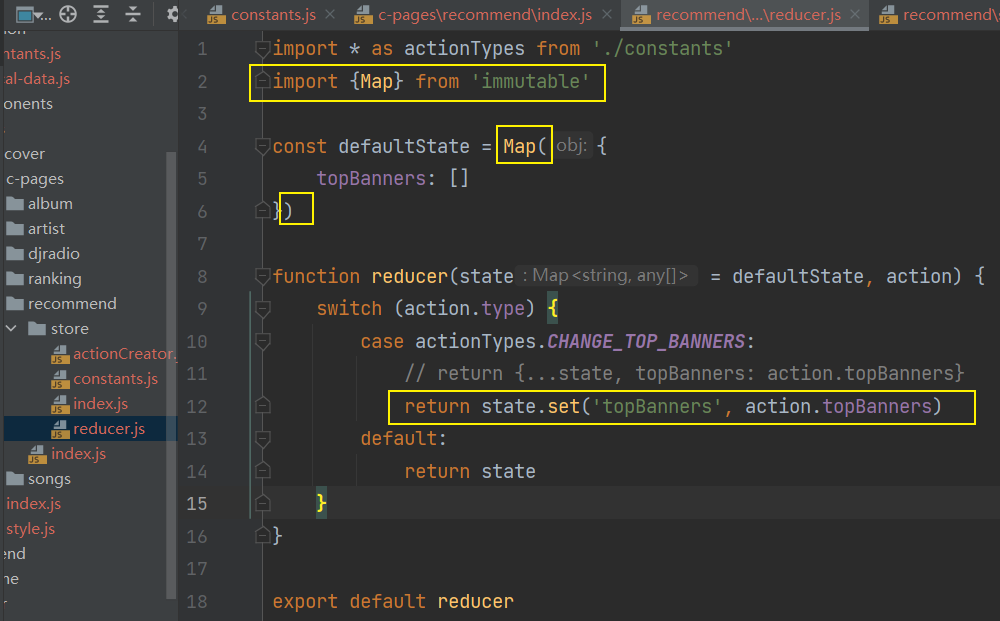Open index.js inside the store folder
The image size is (1000, 621).
click(100, 404)
